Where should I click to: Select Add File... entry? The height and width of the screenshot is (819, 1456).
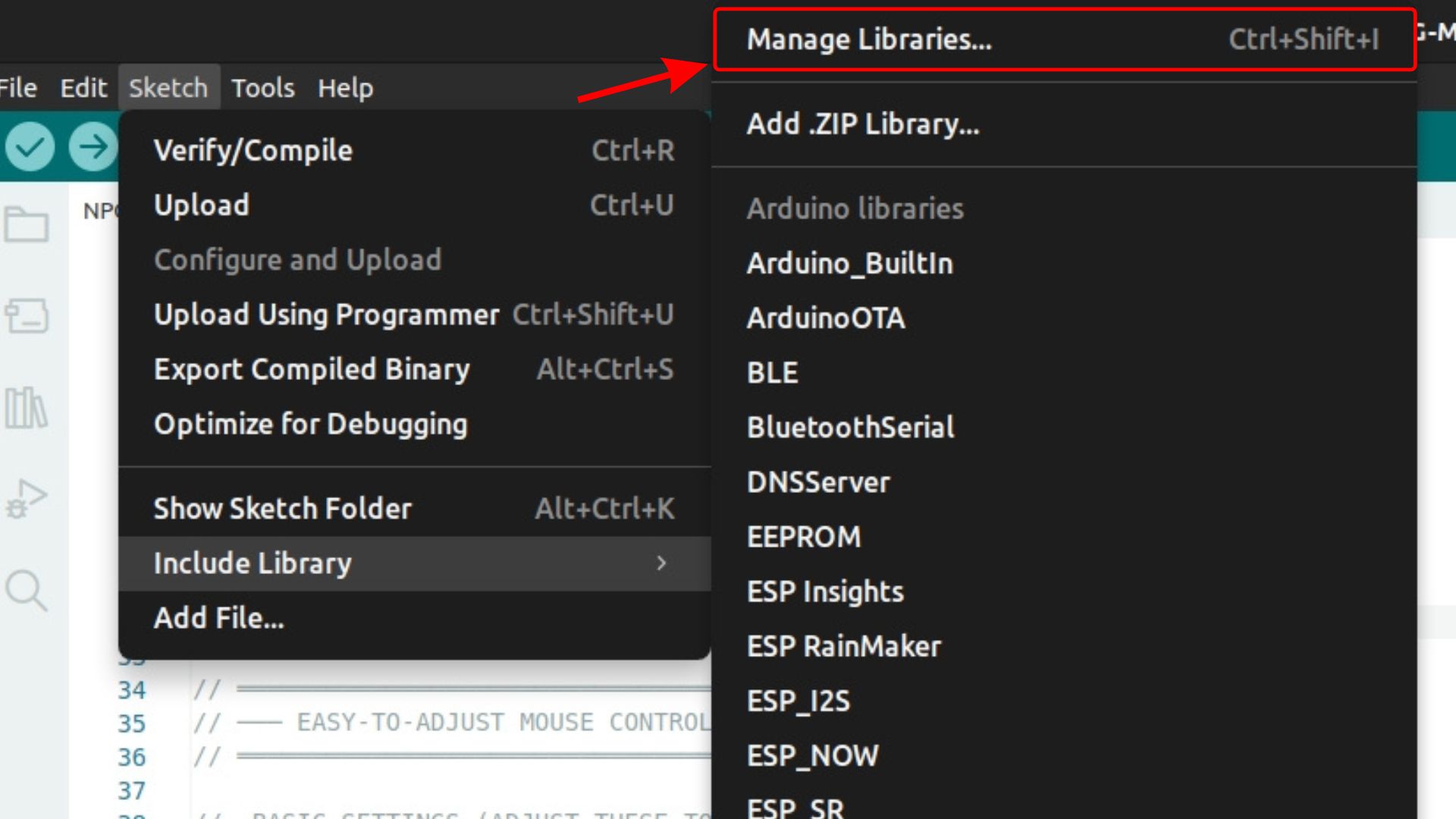click(x=415, y=617)
